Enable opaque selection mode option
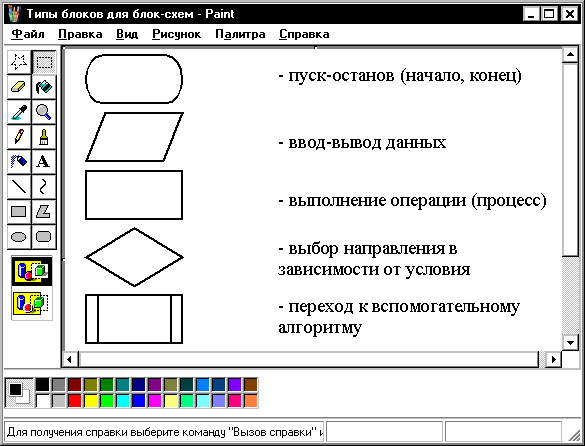585x446 pixels. (32, 271)
